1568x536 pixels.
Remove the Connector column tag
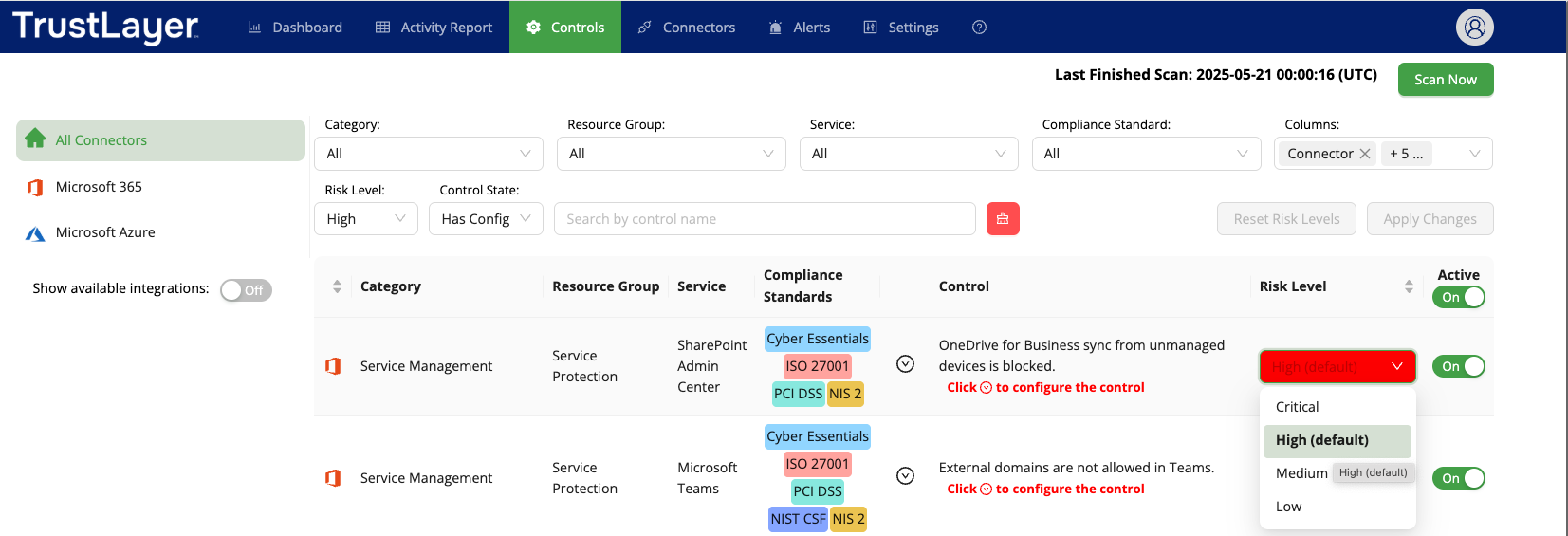click(x=1365, y=154)
